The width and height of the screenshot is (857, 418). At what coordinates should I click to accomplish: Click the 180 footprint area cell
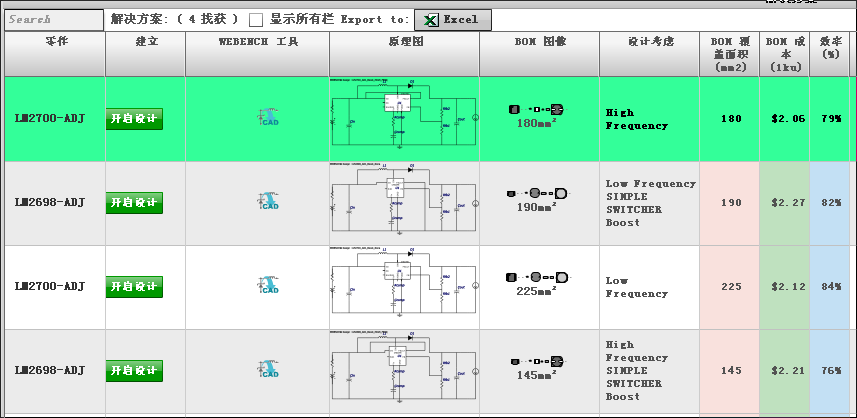pyautogui.click(x=731, y=119)
